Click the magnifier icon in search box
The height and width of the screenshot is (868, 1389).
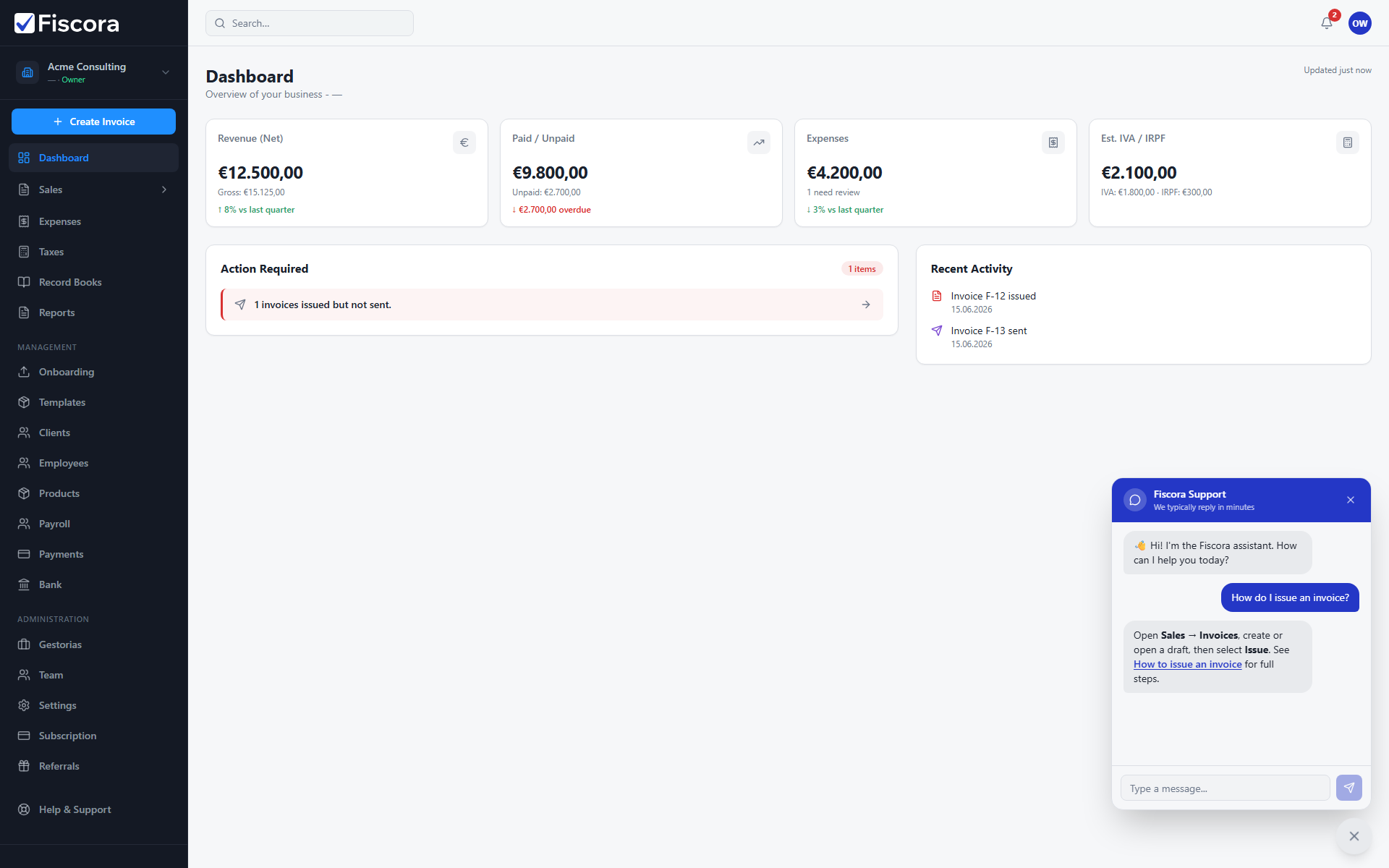point(220,23)
